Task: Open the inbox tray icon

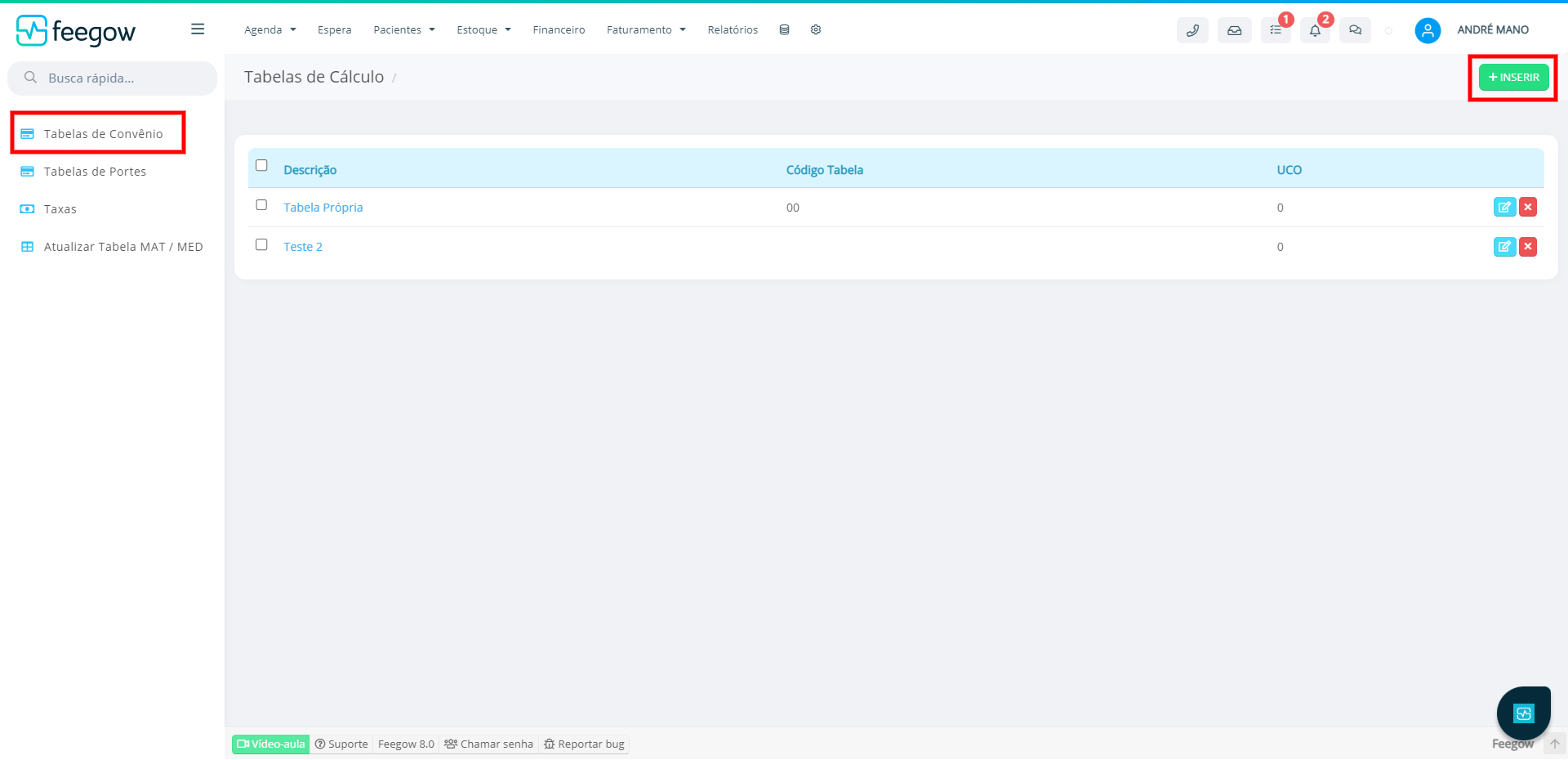Action: click(x=1234, y=30)
